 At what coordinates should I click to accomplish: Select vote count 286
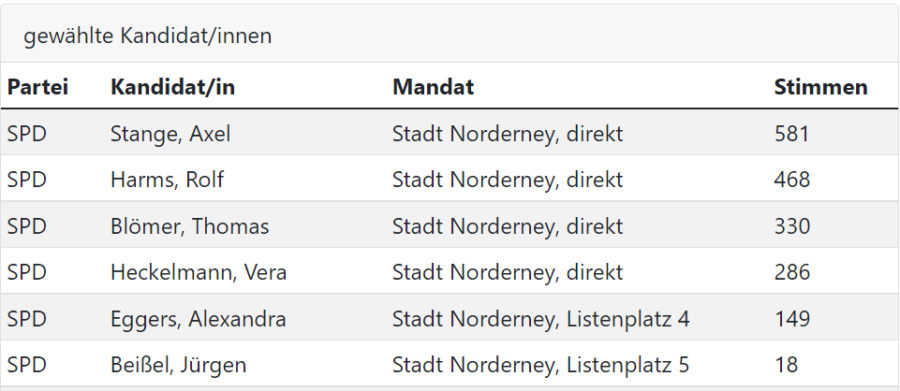[x=792, y=272]
